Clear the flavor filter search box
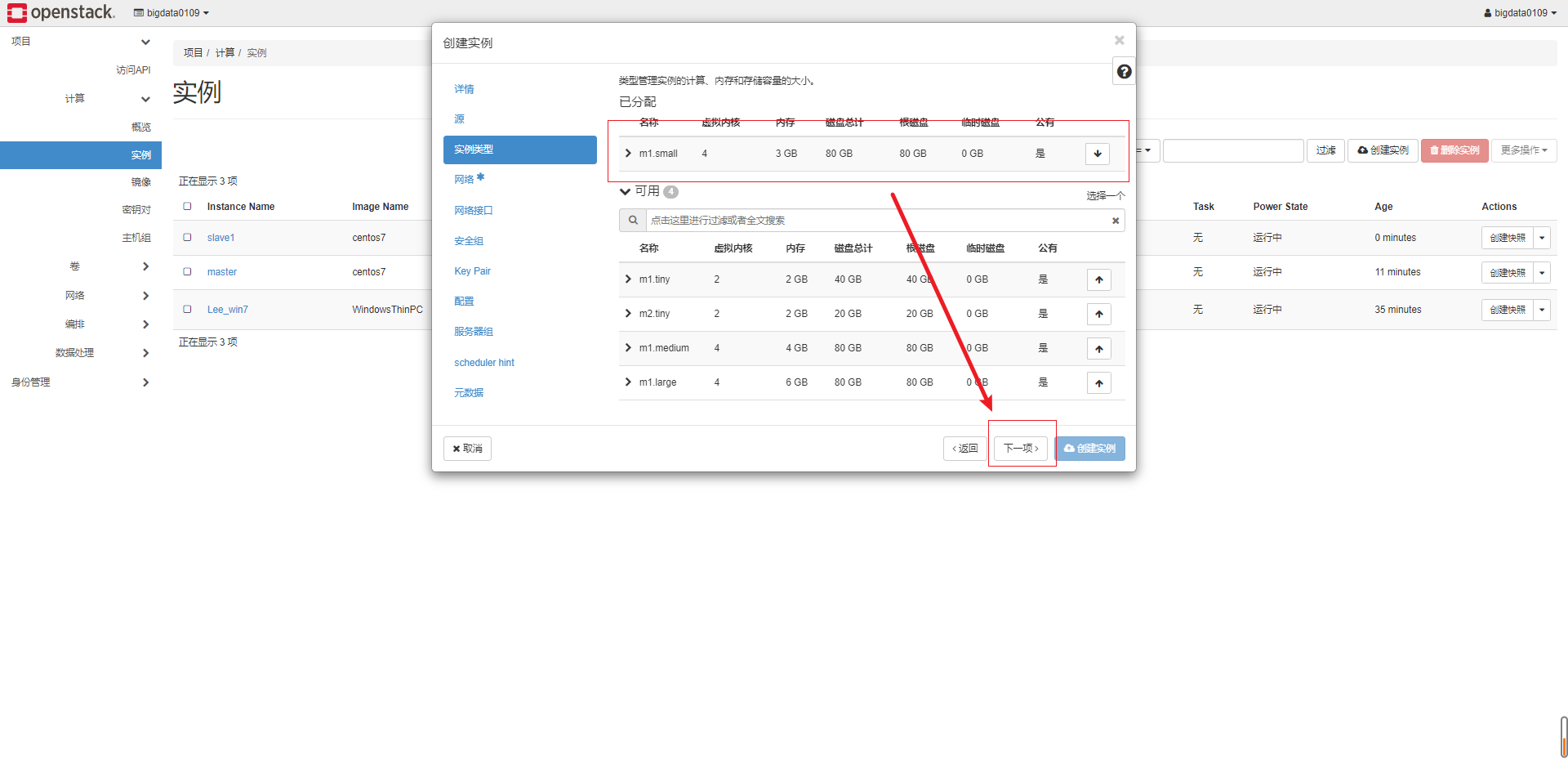Image resolution: width=1568 pixels, height=773 pixels. (x=1116, y=221)
